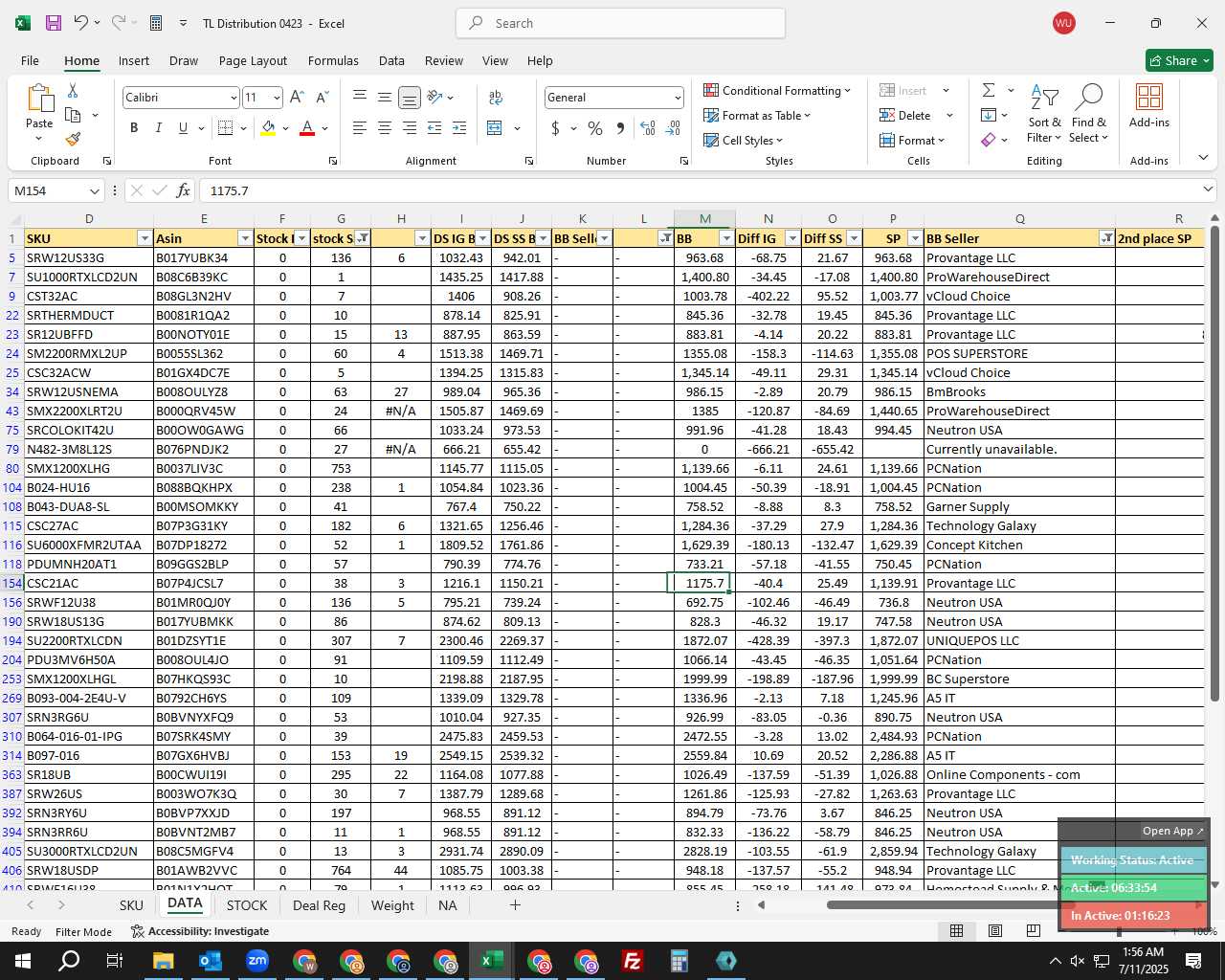
Task: Open the Name Box dropdown arrow
Action: (x=94, y=190)
